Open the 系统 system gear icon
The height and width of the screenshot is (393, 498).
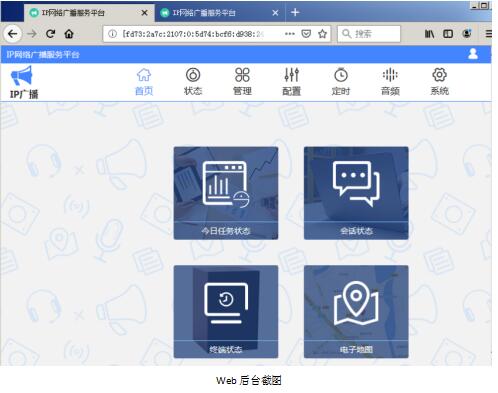439,75
